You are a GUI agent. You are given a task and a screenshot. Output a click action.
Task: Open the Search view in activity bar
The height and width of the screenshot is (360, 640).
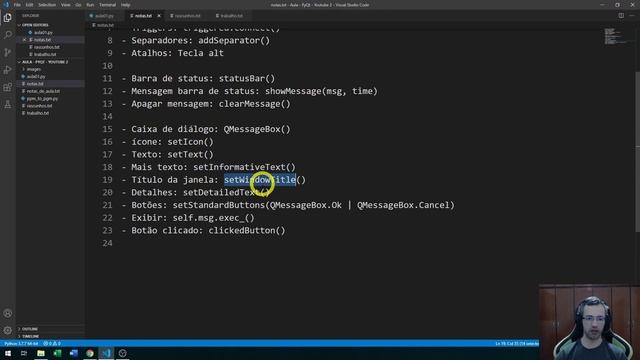click(8, 35)
